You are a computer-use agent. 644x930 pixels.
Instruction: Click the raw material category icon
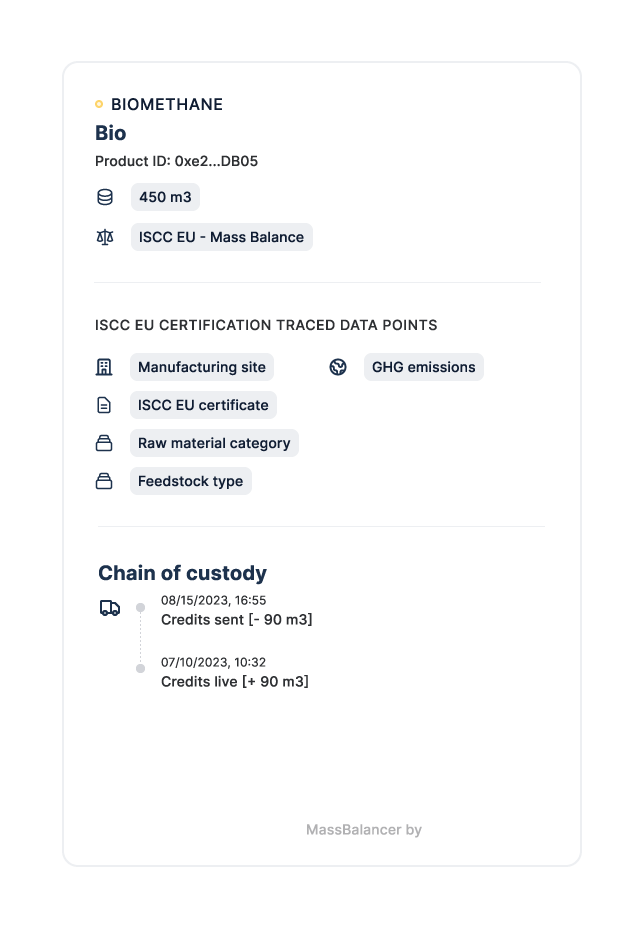coord(104,443)
